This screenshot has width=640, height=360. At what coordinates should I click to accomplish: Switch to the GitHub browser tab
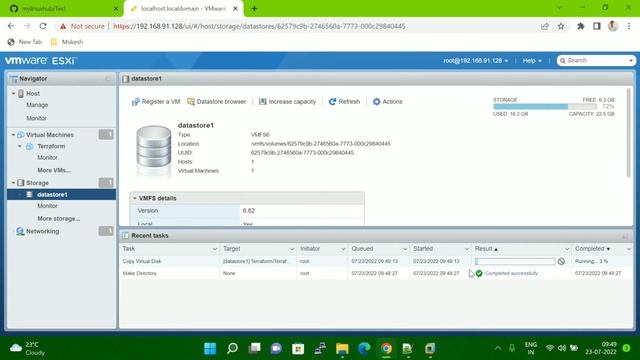[x=63, y=9]
